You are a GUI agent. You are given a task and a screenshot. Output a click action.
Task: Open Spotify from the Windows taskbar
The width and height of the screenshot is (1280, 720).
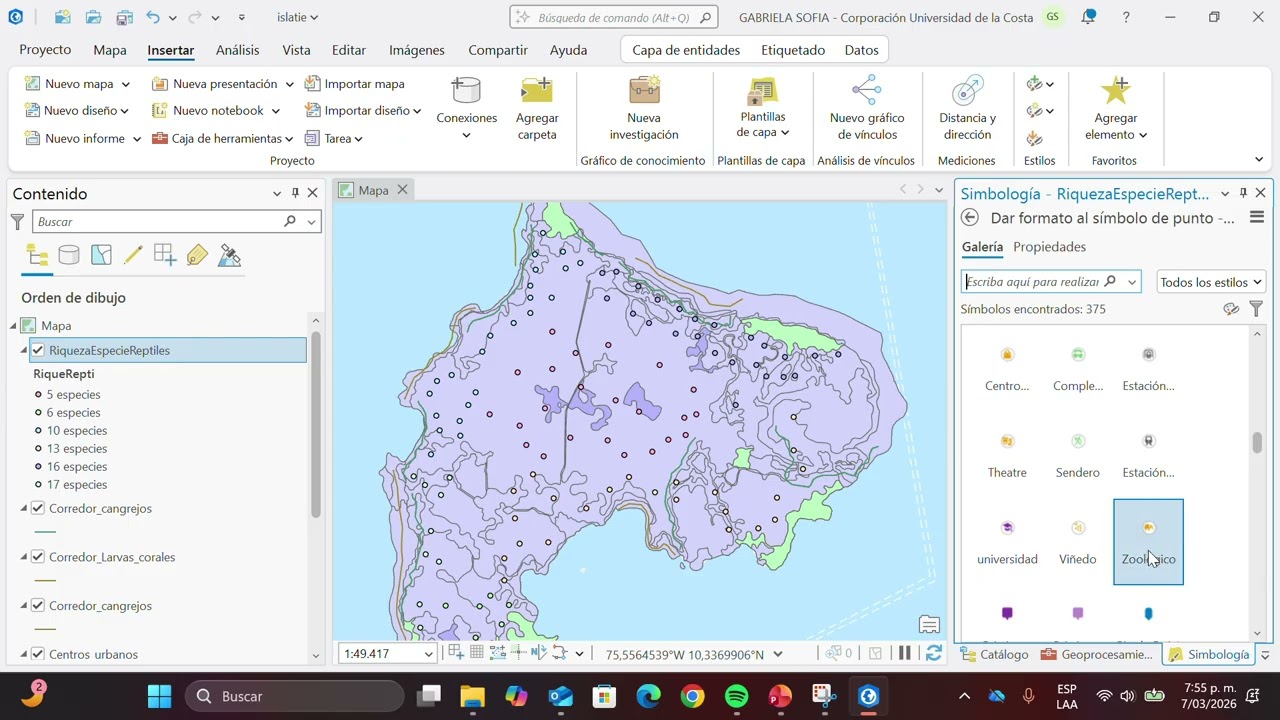(736, 696)
